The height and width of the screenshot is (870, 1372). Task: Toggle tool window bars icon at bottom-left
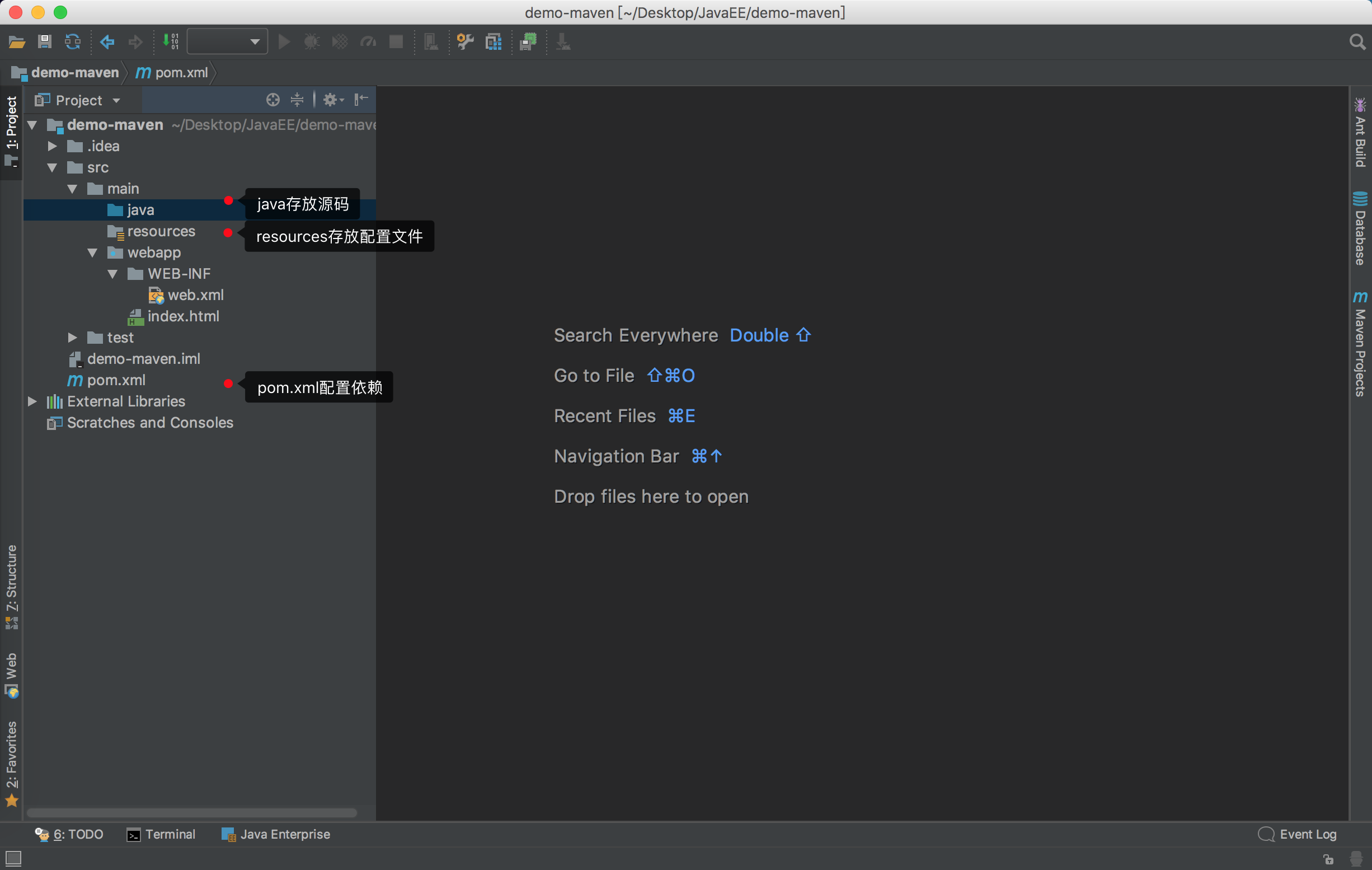[13, 859]
